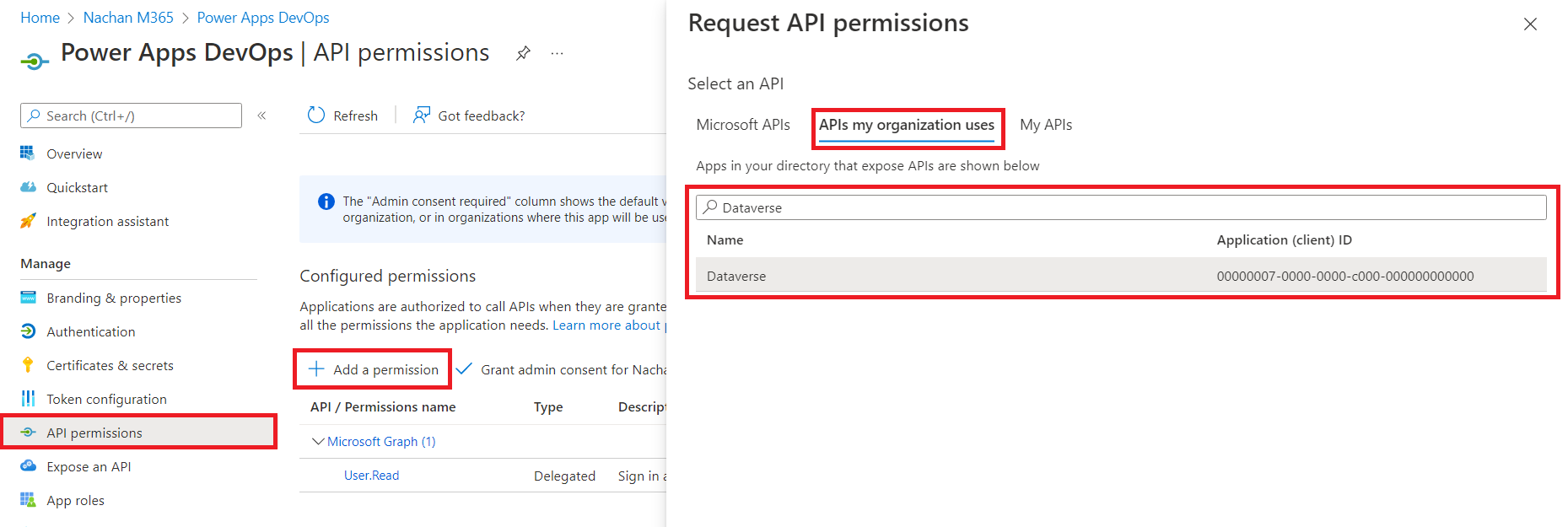This screenshot has height=527, width=1568.
Task: Collapse the Microsoft Graph (1) permission group
Action: (318, 441)
